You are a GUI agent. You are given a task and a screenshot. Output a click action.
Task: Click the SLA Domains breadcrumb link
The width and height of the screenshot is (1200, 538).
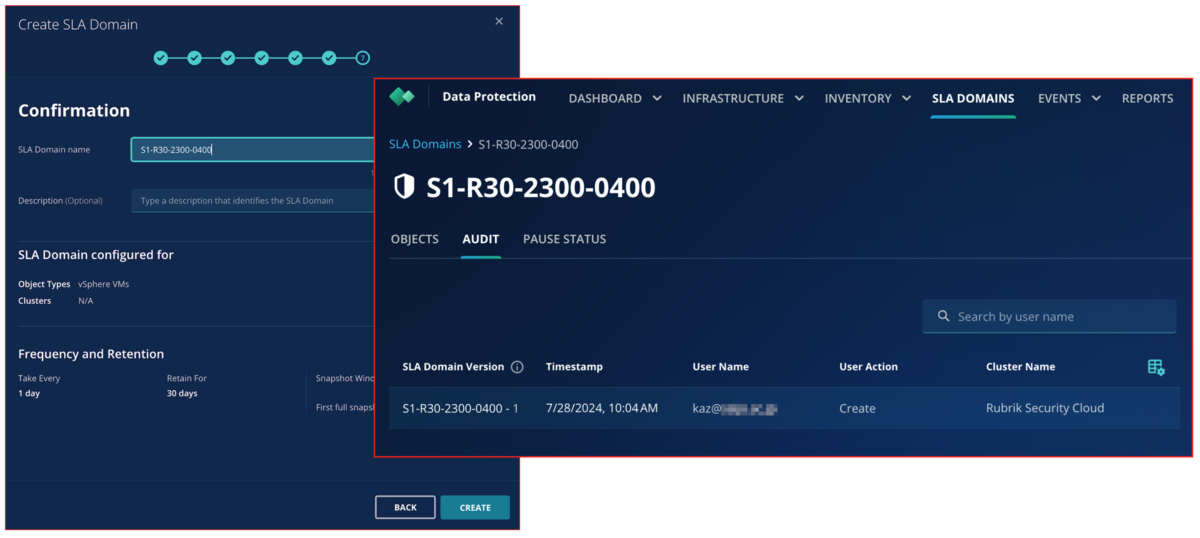[x=425, y=144]
